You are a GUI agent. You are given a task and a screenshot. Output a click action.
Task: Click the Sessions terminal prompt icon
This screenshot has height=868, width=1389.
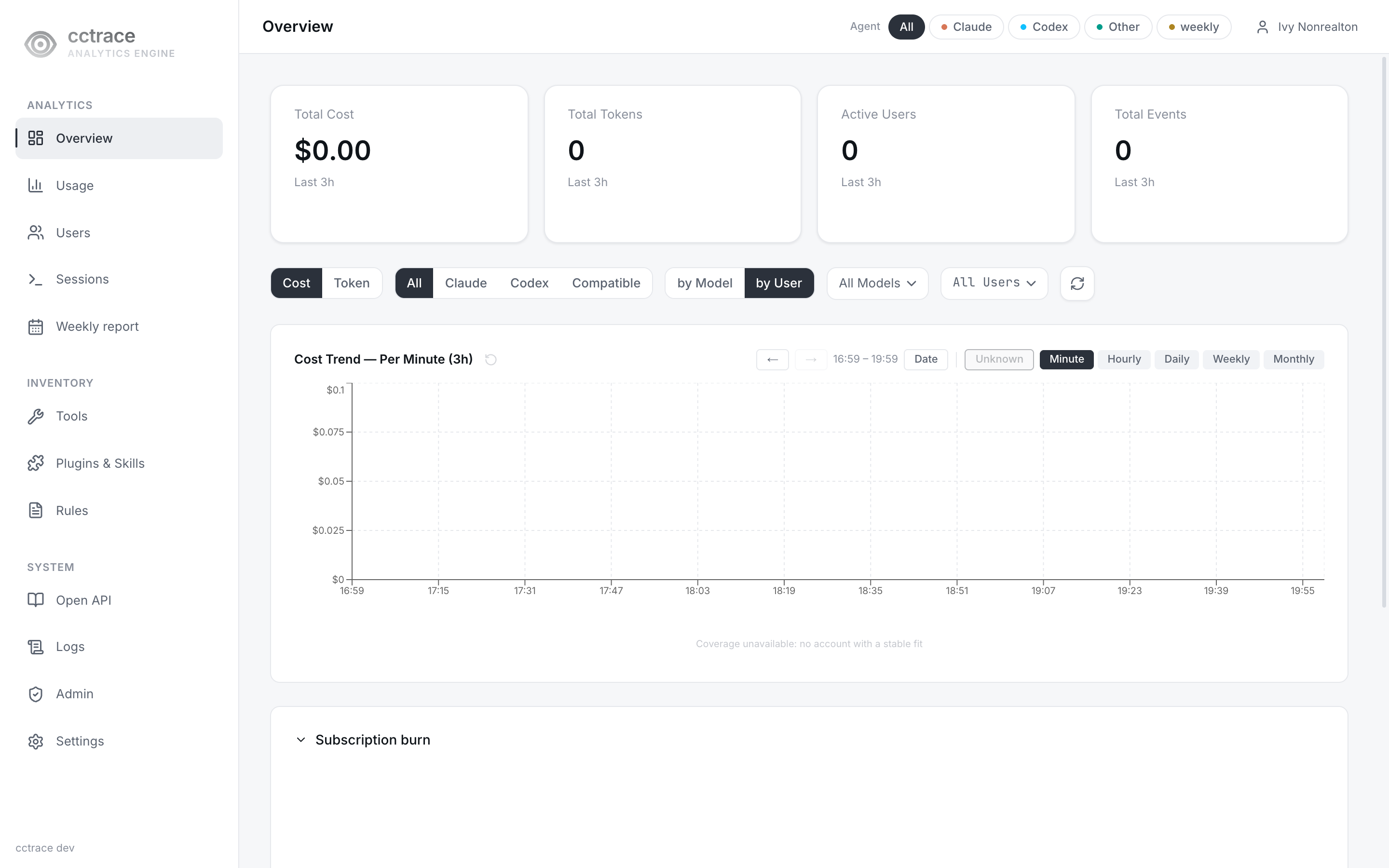click(x=36, y=280)
